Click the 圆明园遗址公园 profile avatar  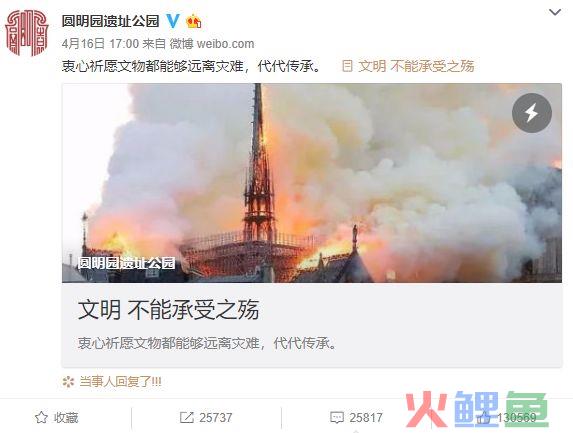[x=27, y=33]
